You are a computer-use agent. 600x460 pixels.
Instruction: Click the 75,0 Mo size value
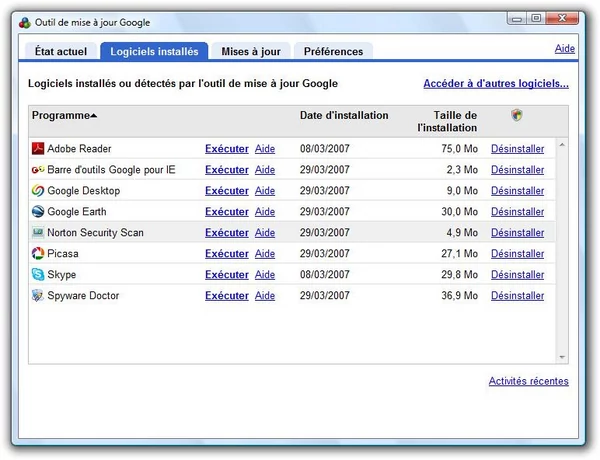click(459, 148)
